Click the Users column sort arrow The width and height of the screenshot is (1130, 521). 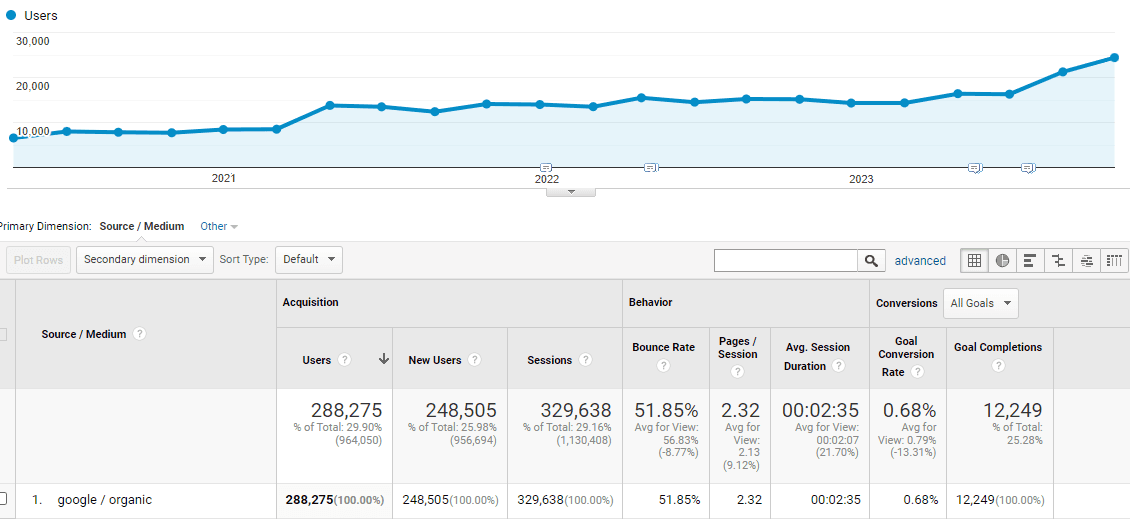point(383,360)
